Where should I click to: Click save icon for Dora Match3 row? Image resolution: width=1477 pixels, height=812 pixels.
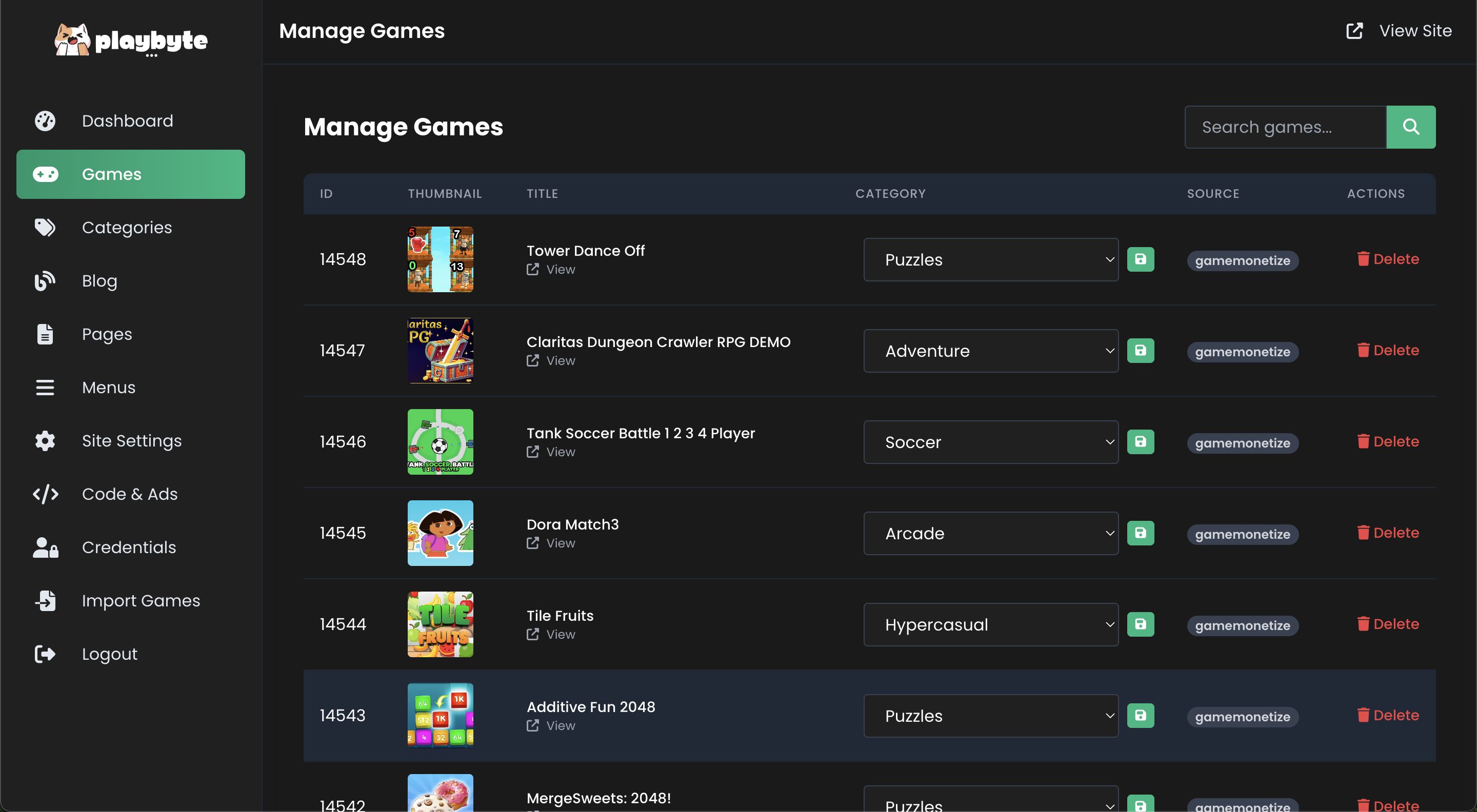(x=1140, y=533)
